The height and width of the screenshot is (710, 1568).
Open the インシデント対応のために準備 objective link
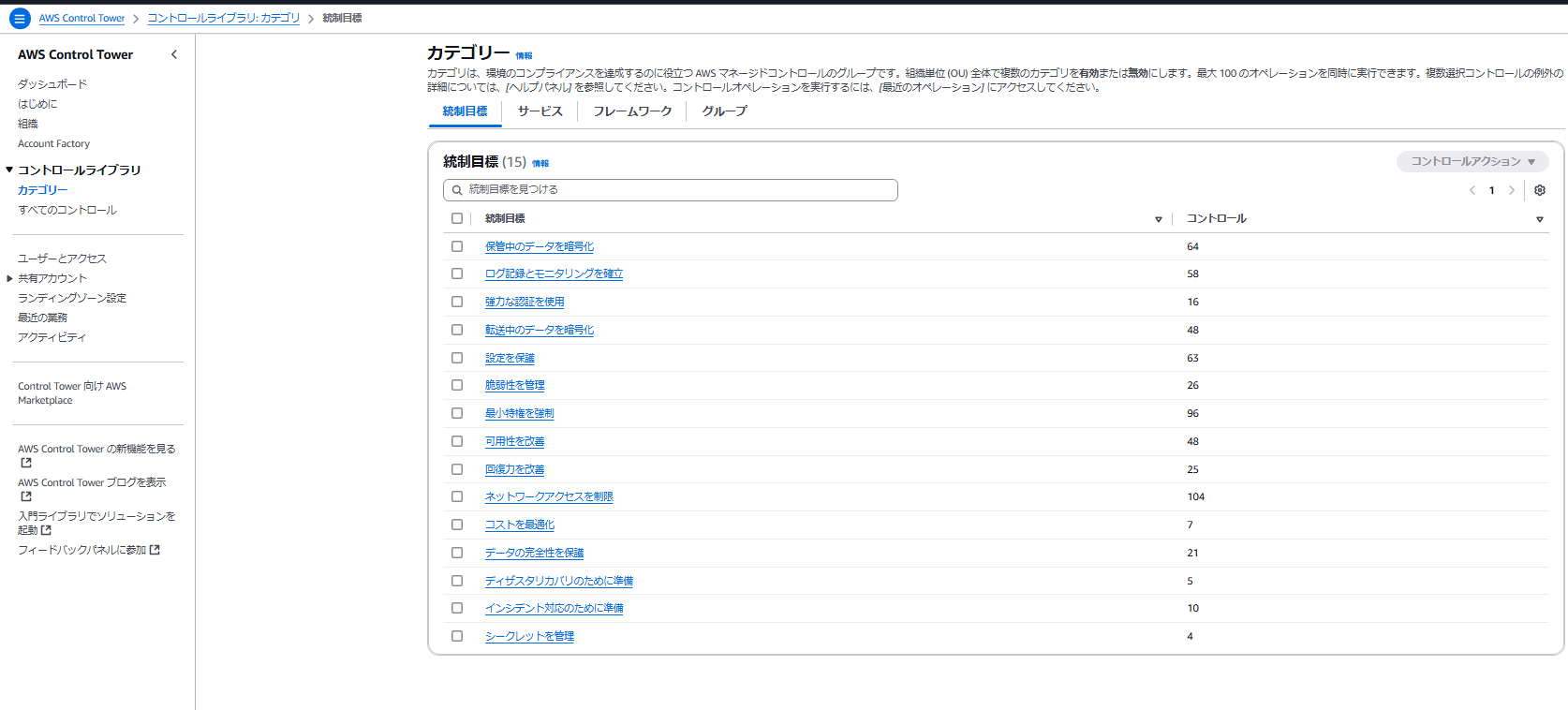[x=555, y=608]
